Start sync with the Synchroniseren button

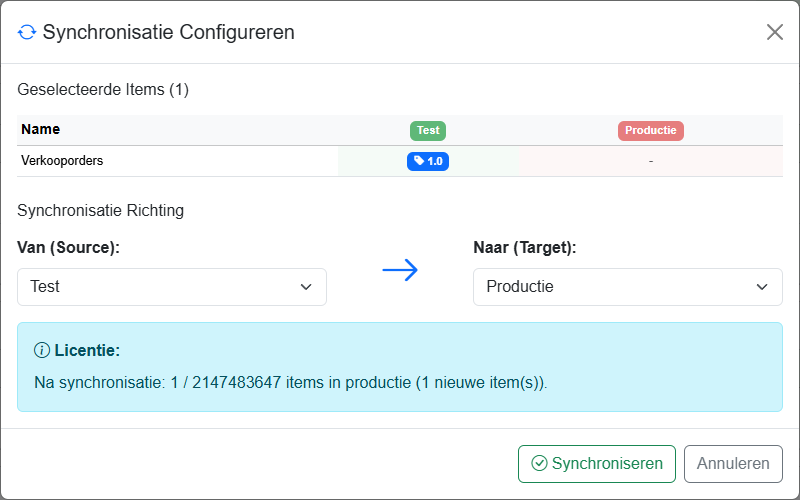(596, 464)
